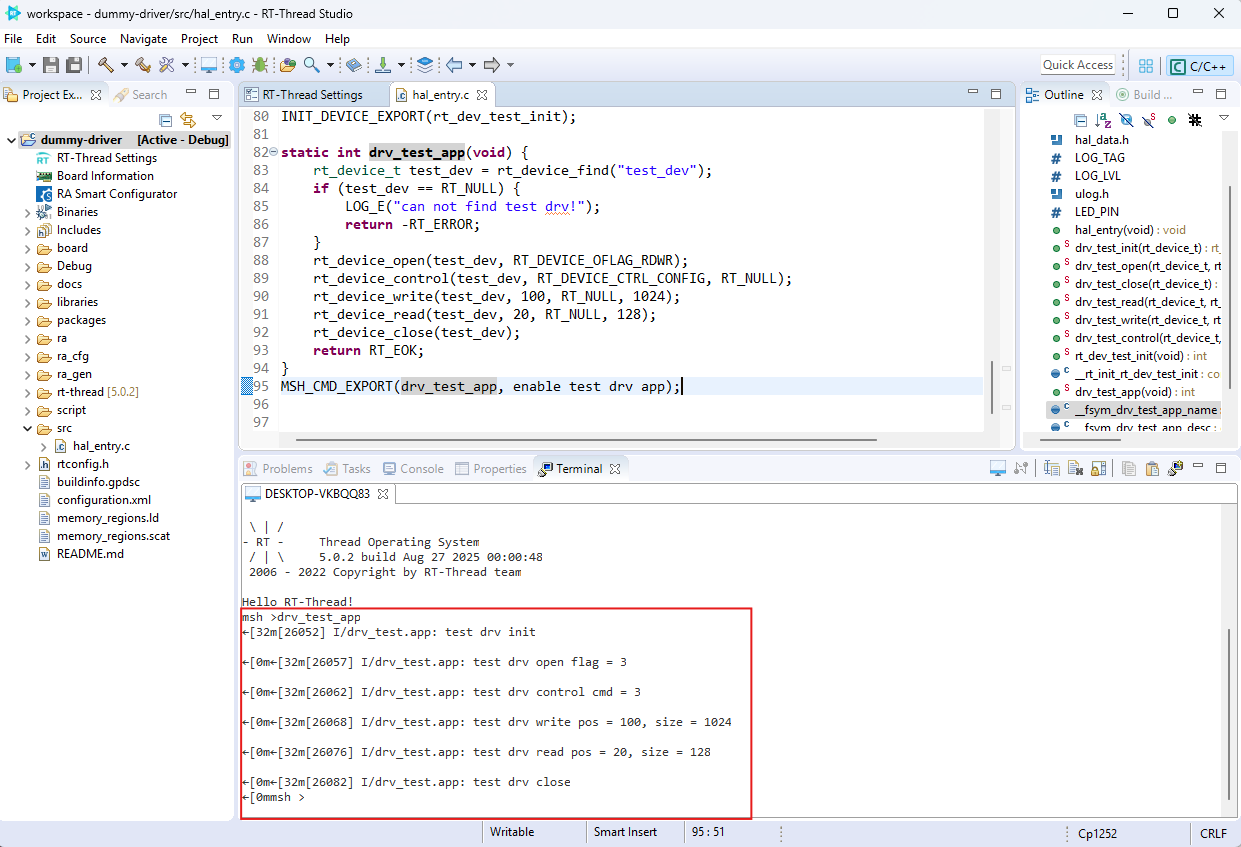Click the SDK manager stacked layers icon
Image resolution: width=1241 pixels, height=847 pixels.
point(425,65)
